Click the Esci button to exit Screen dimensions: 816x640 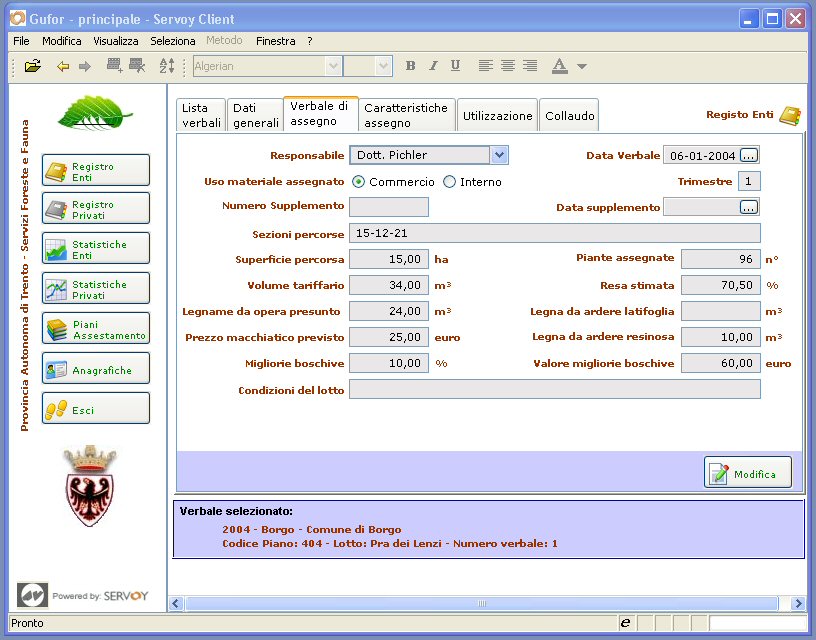(96, 408)
